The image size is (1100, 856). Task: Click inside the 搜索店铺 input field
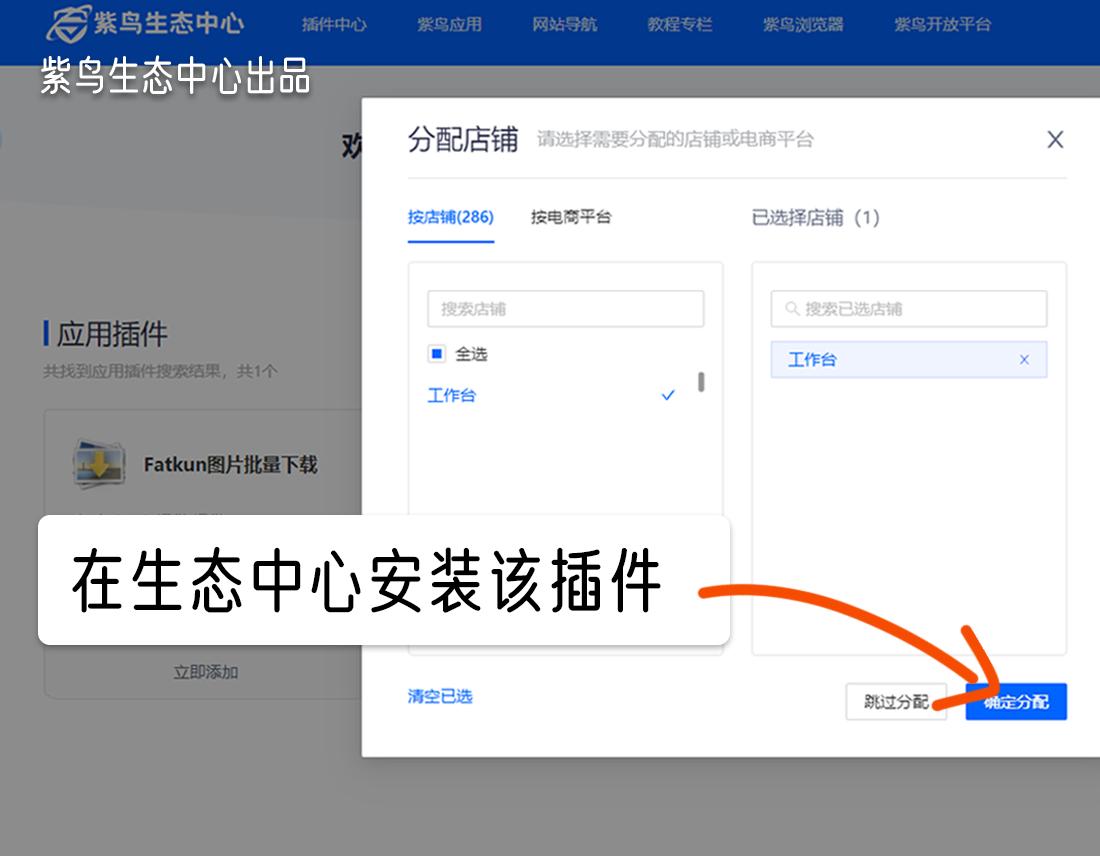click(x=565, y=309)
